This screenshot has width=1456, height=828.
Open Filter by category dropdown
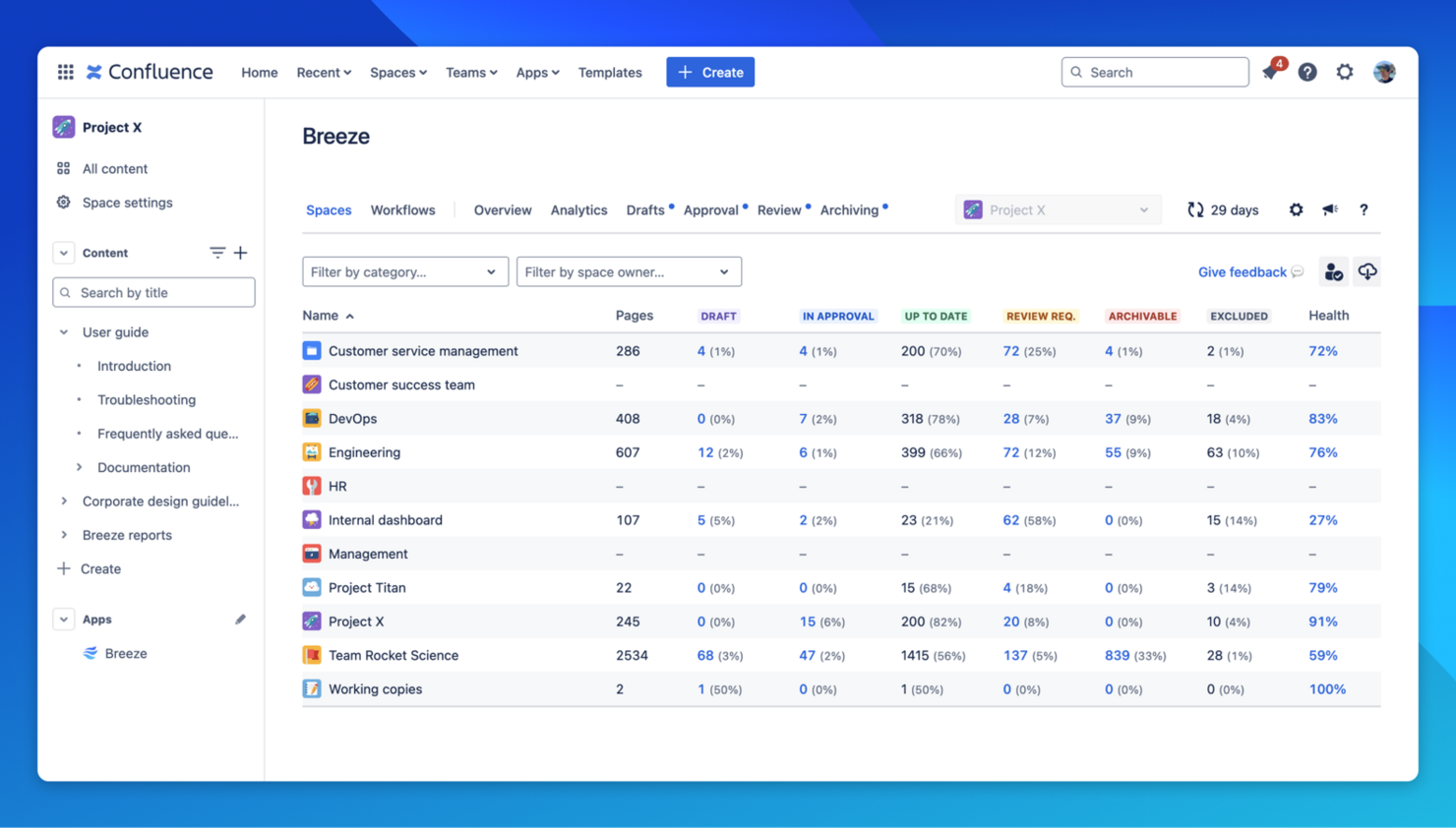tap(405, 271)
